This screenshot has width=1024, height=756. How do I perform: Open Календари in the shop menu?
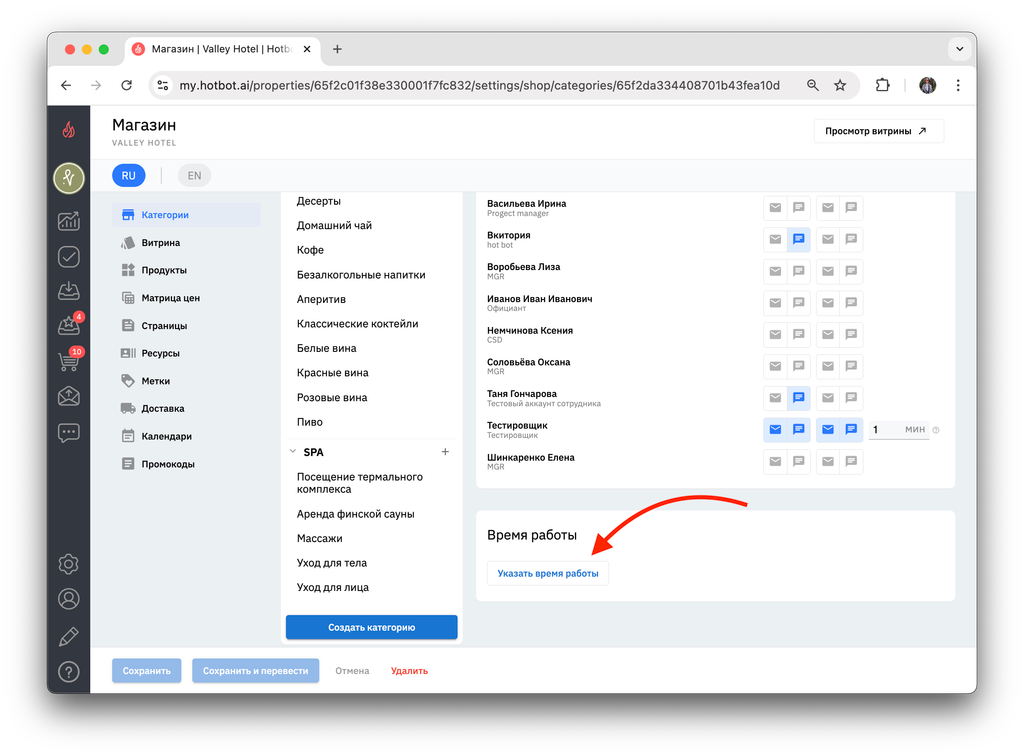(x=186, y=436)
